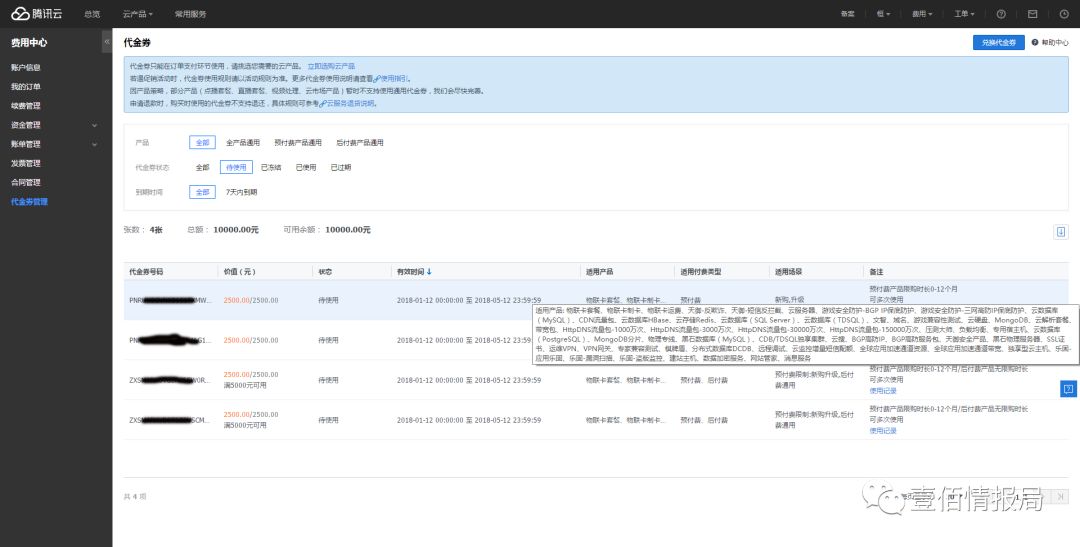Click 预付费、后付费 in the ZXS...CM row
This screenshot has width=1080, height=547.
click(703, 420)
